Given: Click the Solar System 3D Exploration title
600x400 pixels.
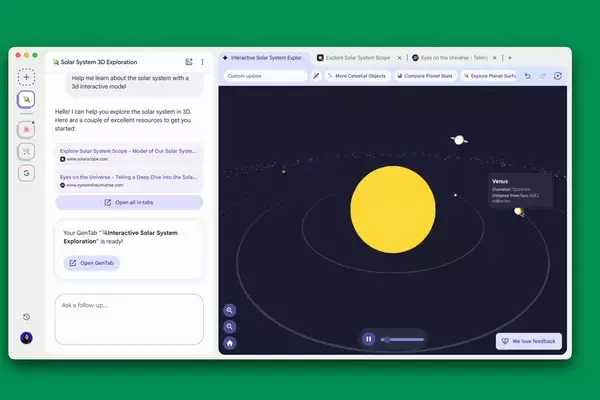Looking at the screenshot, I should click(99, 62).
